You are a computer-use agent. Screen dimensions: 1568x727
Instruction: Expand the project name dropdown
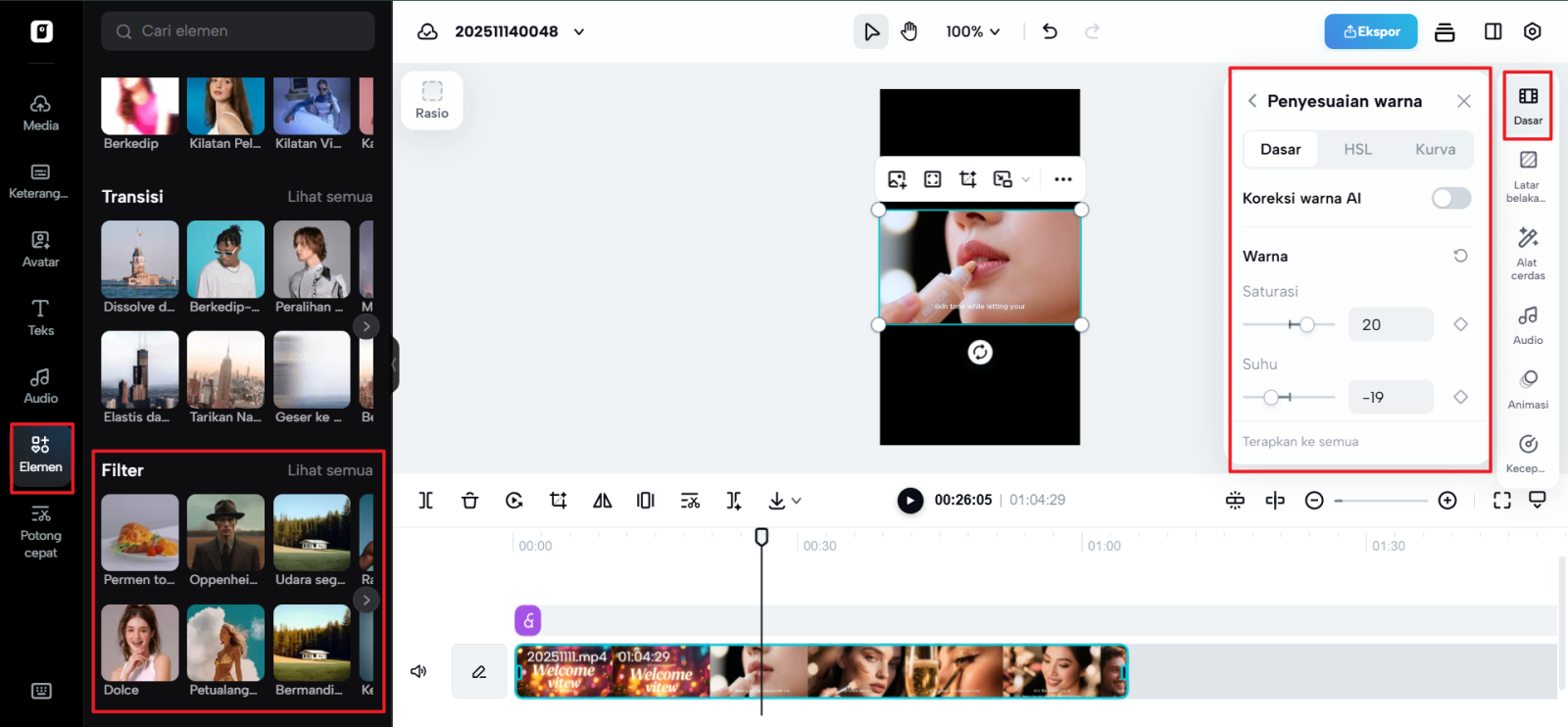pos(579,31)
